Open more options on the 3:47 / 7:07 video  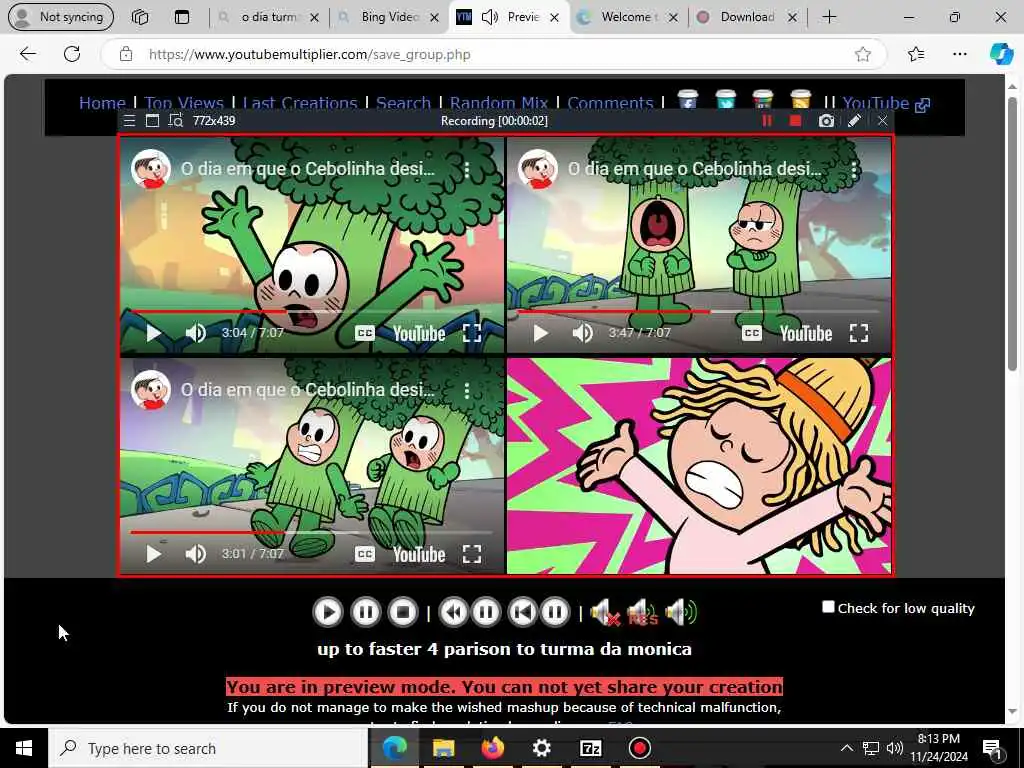coord(854,170)
